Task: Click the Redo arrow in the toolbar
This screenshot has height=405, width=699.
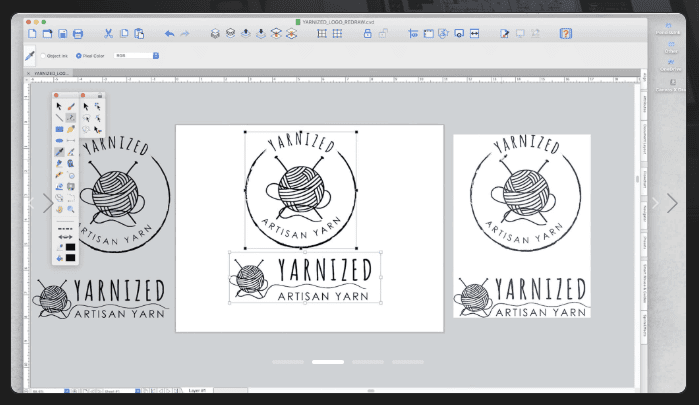Action: click(185, 34)
